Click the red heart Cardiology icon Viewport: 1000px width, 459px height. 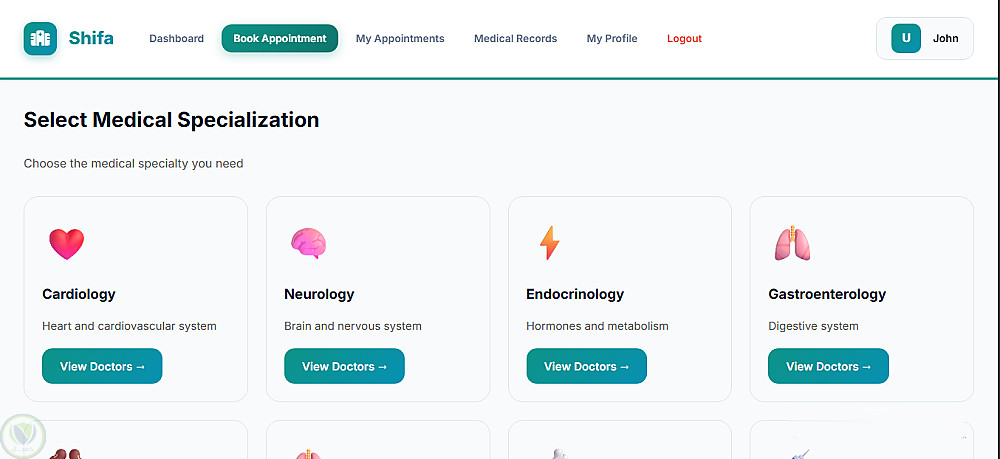tap(67, 243)
